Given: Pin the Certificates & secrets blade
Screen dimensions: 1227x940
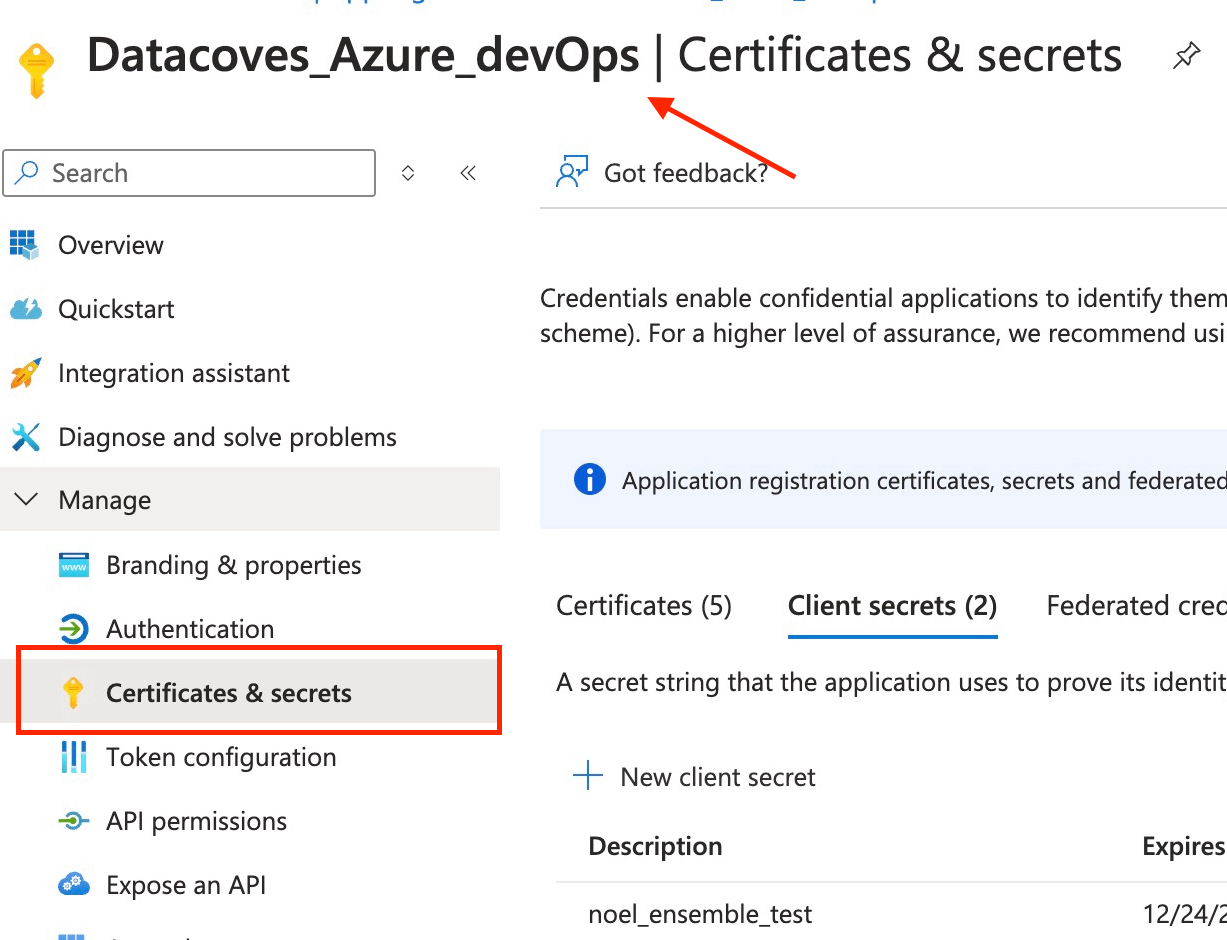Looking at the screenshot, I should click(1186, 57).
